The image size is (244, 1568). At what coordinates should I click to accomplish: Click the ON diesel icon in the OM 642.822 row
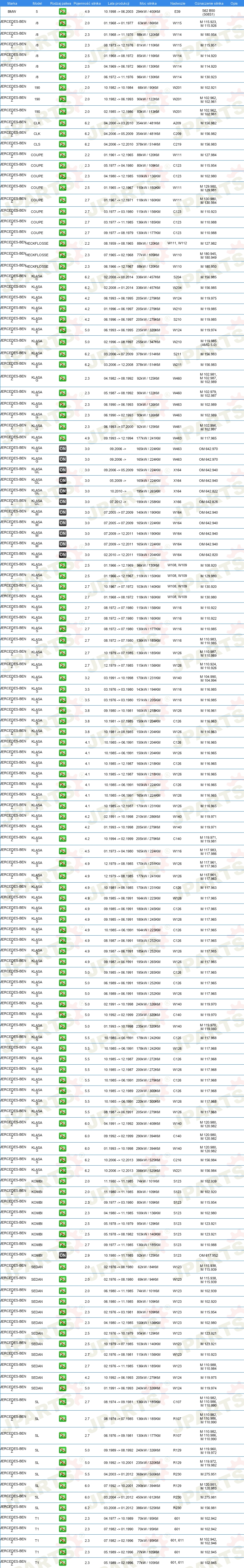62,491
